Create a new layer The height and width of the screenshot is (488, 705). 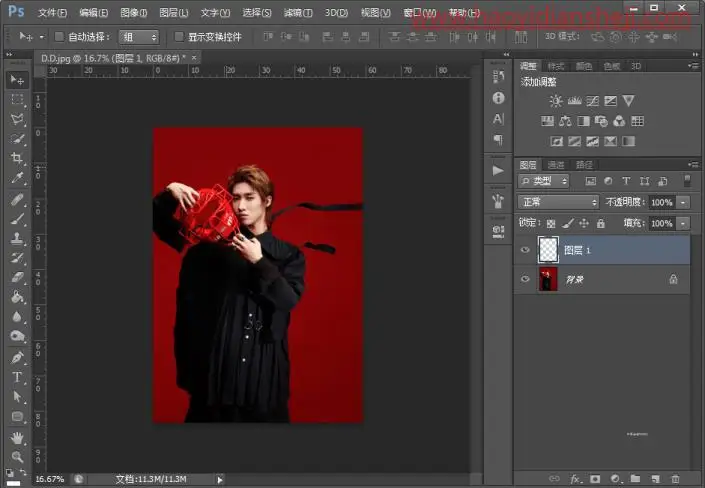[655, 479]
